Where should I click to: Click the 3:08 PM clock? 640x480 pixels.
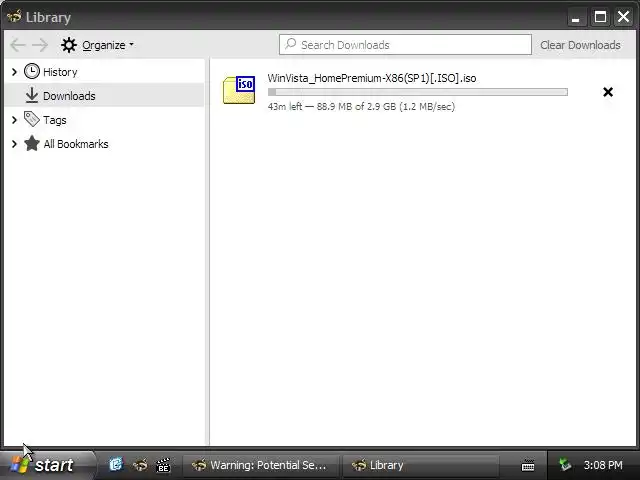click(x=603, y=465)
